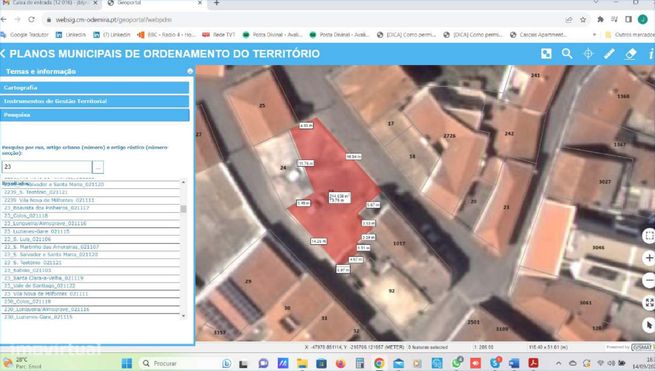This screenshot has width=655, height=371.
Task: Select the pointer arrow map tool
Action: [x=649, y=325]
